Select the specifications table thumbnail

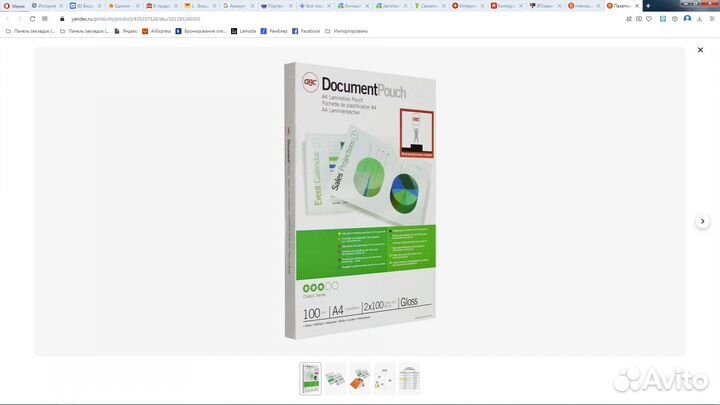pos(409,378)
